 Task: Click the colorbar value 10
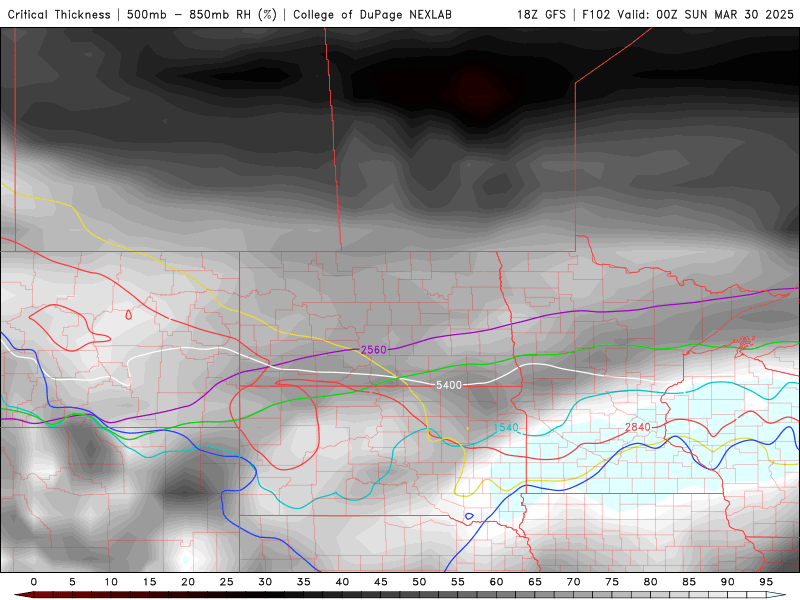tap(111, 582)
